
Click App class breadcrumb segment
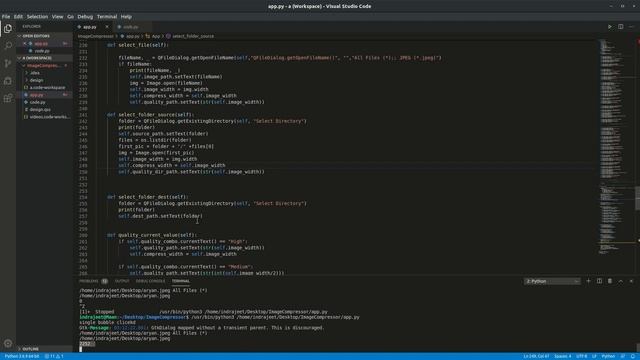(156, 36)
